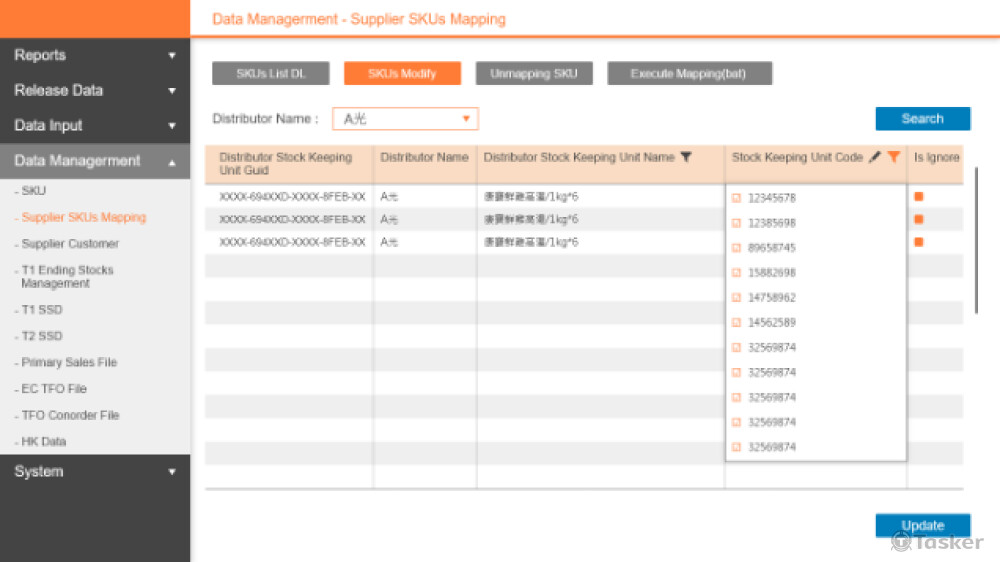Click the table's vertical scrollbar
This screenshot has height=562, width=1000.
(x=977, y=240)
